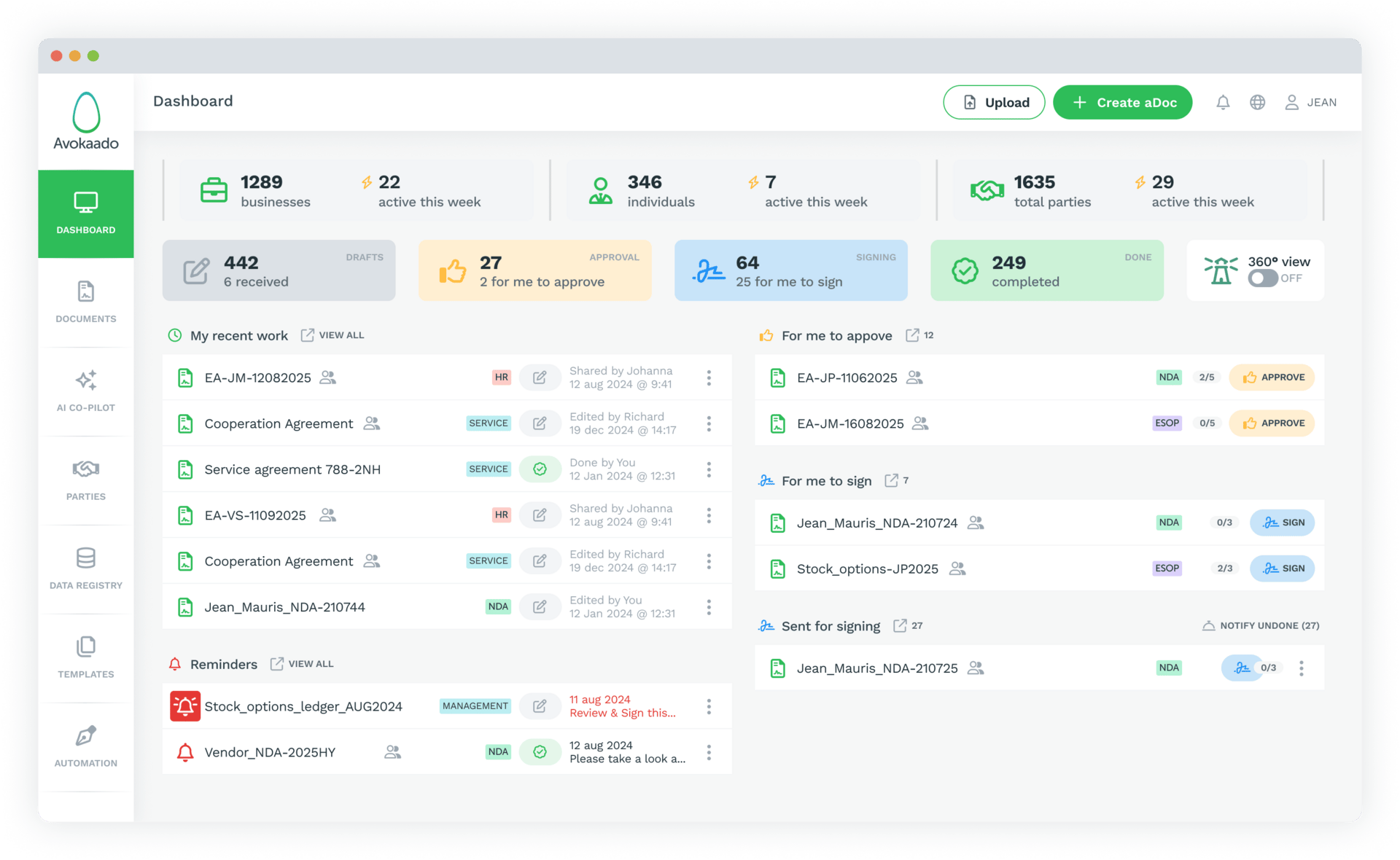The image size is (1400, 860).
Task: Open the Templates sidebar section
Action: [86, 657]
